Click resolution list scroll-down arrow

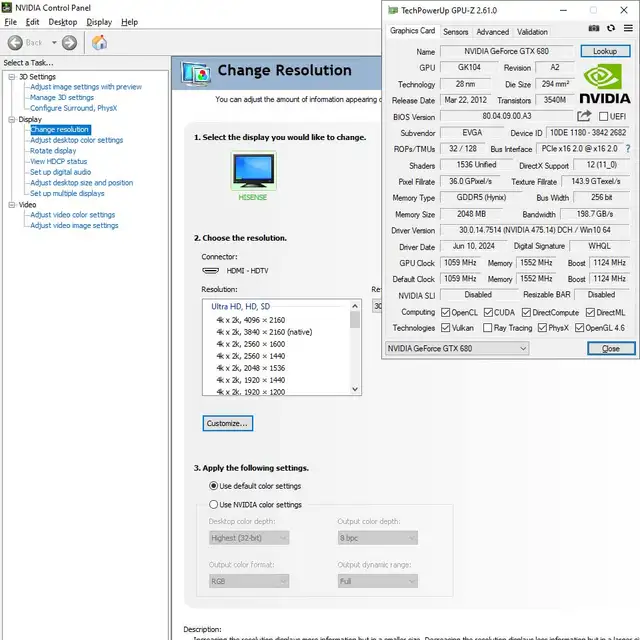(x=355, y=389)
